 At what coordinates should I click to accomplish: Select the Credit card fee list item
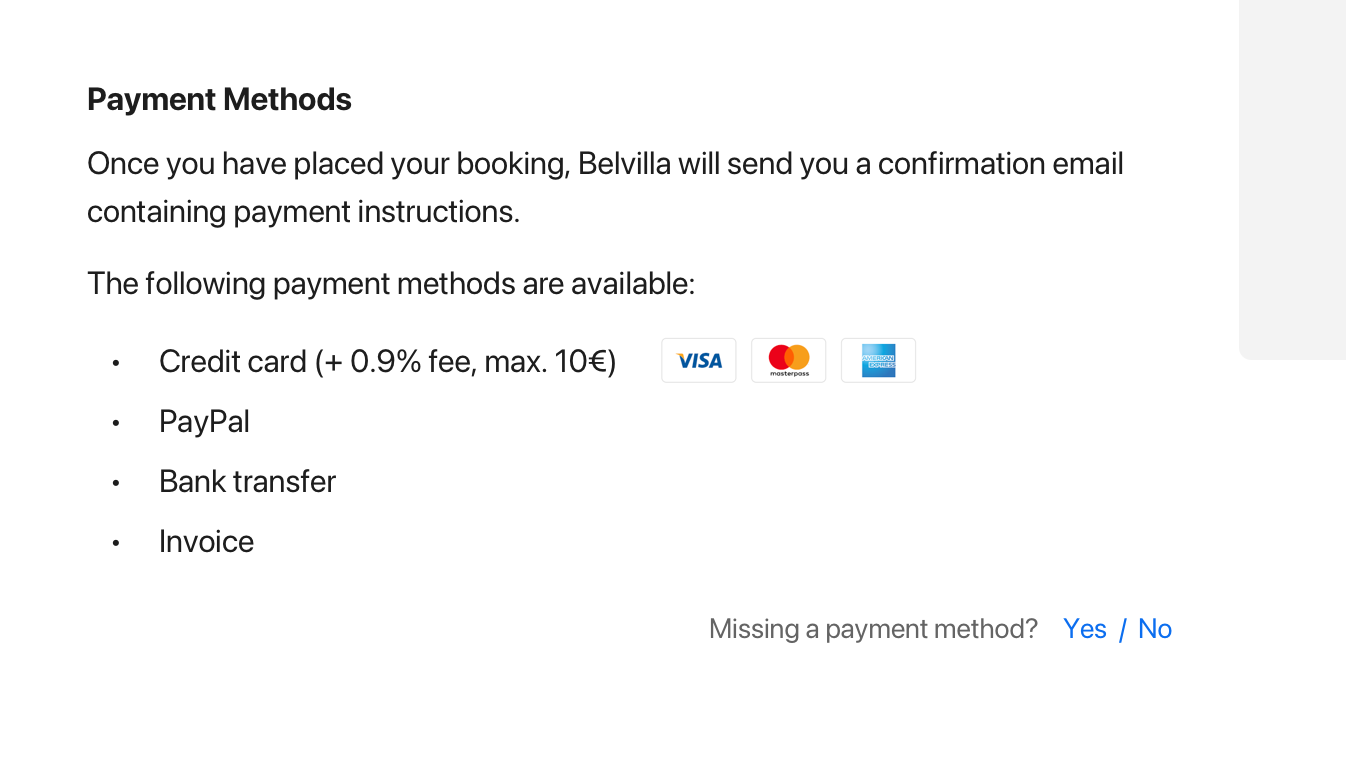coord(388,361)
